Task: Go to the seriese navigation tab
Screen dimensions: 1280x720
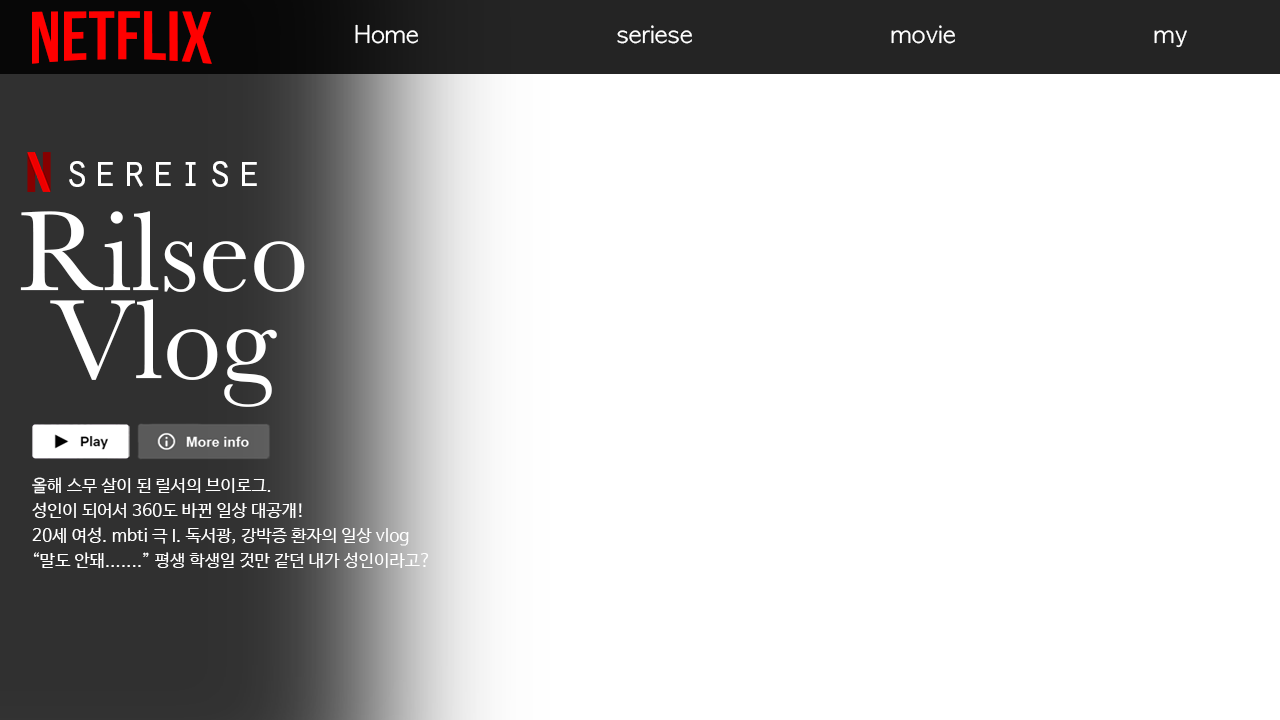Action: [654, 35]
